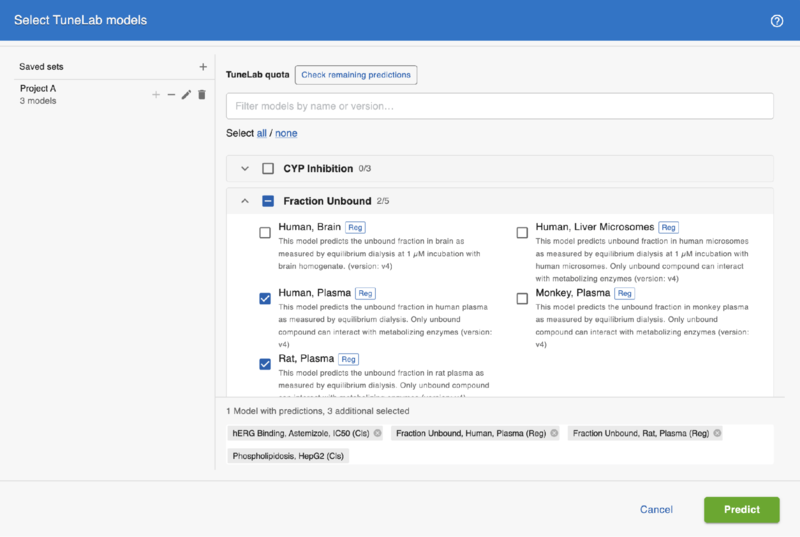Remove hERG Binding, Astemizole chip
Viewport: 800px width, 537px height.
pyautogui.click(x=378, y=433)
